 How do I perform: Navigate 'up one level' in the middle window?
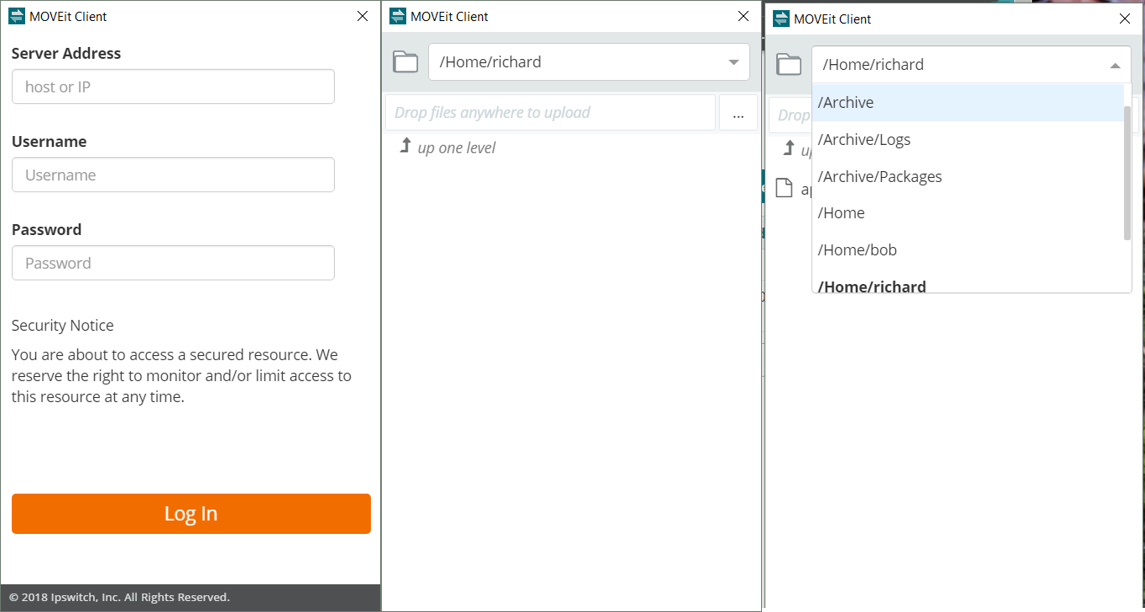click(x=456, y=148)
